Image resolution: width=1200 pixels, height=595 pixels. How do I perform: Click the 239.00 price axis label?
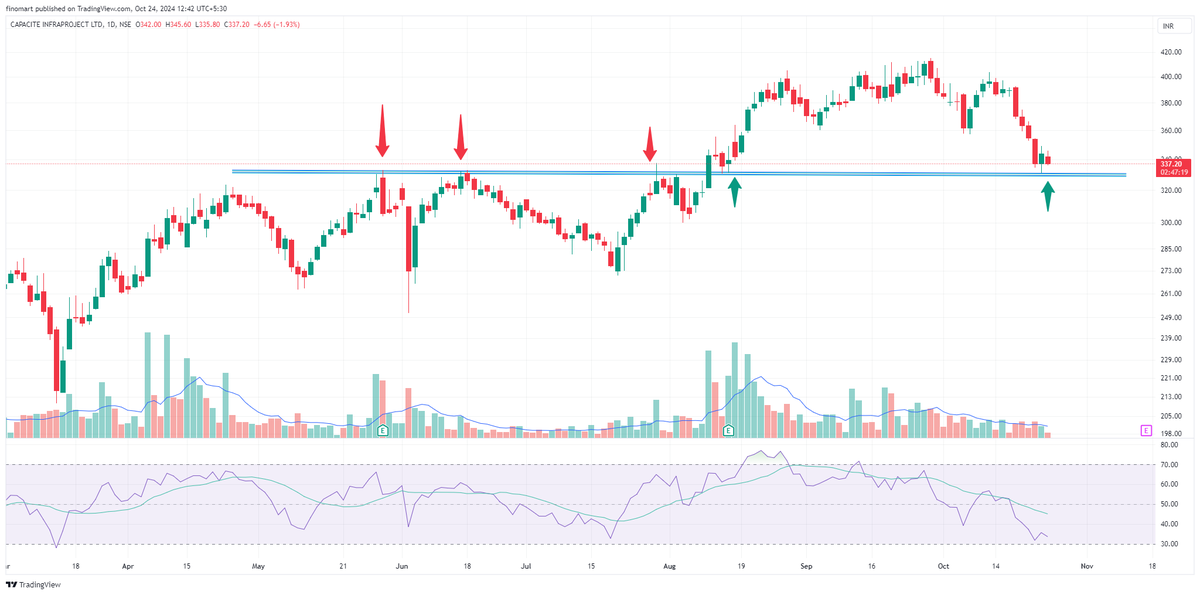(x=1170, y=339)
